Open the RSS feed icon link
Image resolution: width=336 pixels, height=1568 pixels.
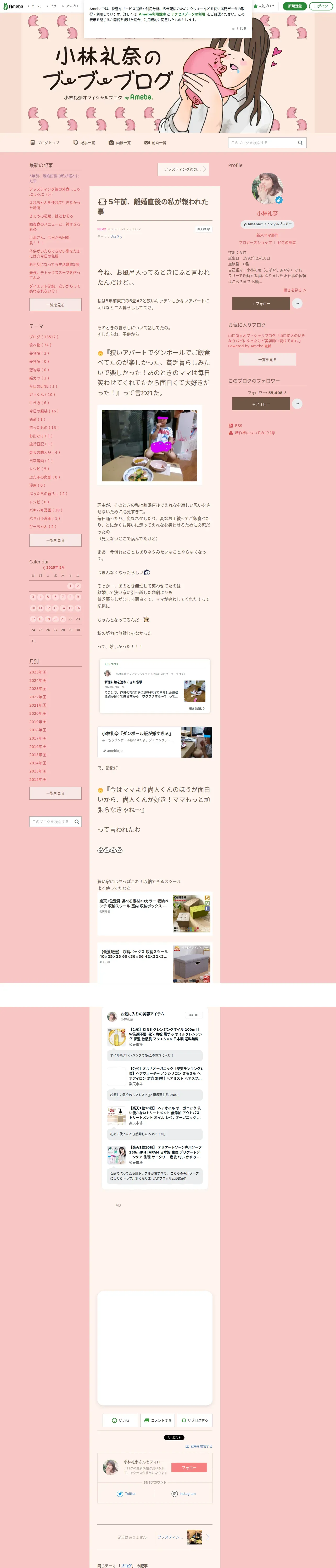coord(231,425)
